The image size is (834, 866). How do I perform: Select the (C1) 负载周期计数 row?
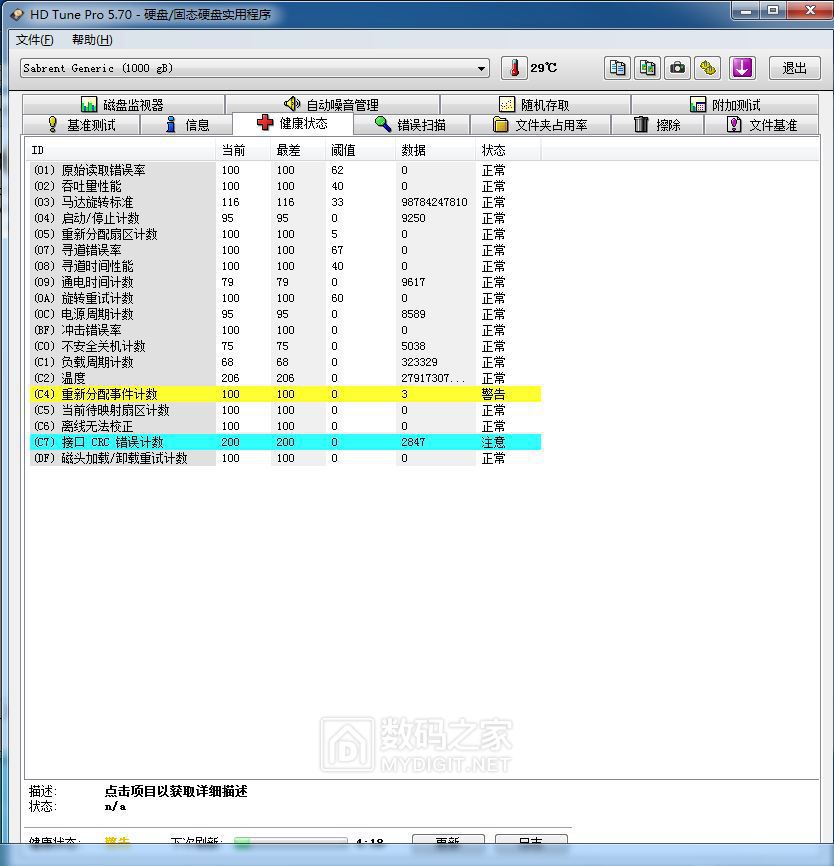(286, 362)
